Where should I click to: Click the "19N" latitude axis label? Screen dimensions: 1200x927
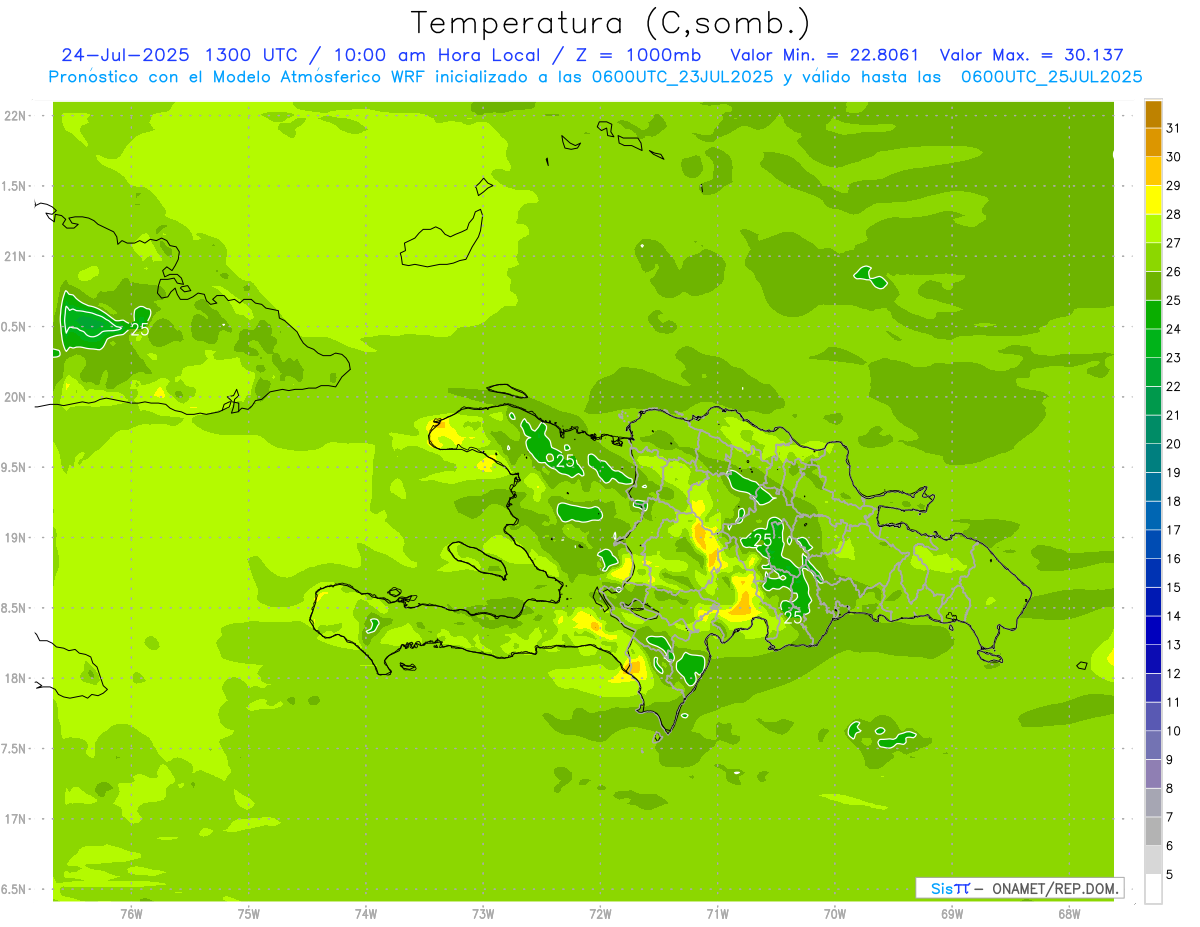pos(15,538)
